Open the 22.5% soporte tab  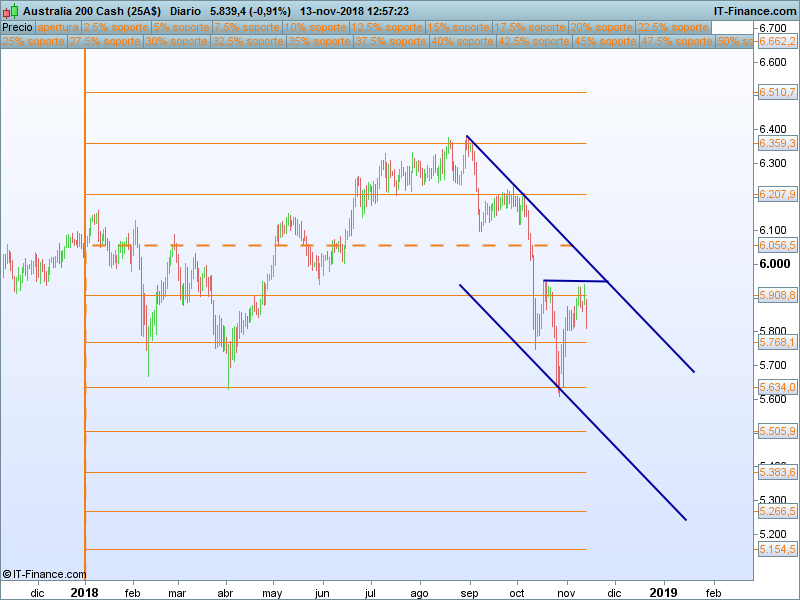coord(672,28)
